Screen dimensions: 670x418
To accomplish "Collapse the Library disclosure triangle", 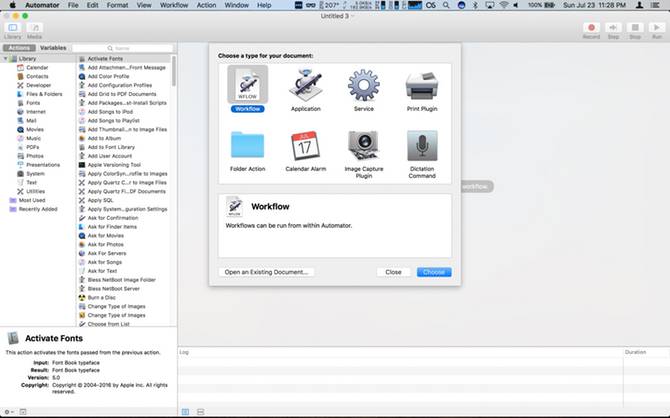I will 6,59.
